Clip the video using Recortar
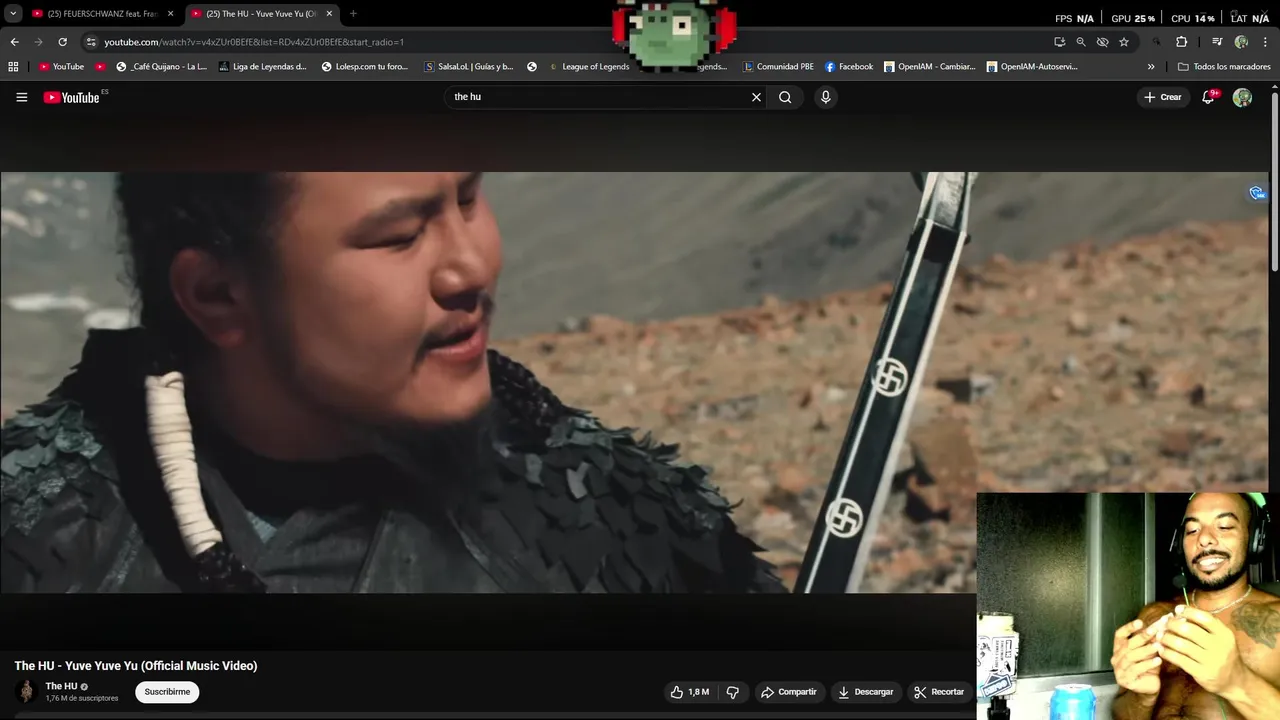 click(939, 692)
